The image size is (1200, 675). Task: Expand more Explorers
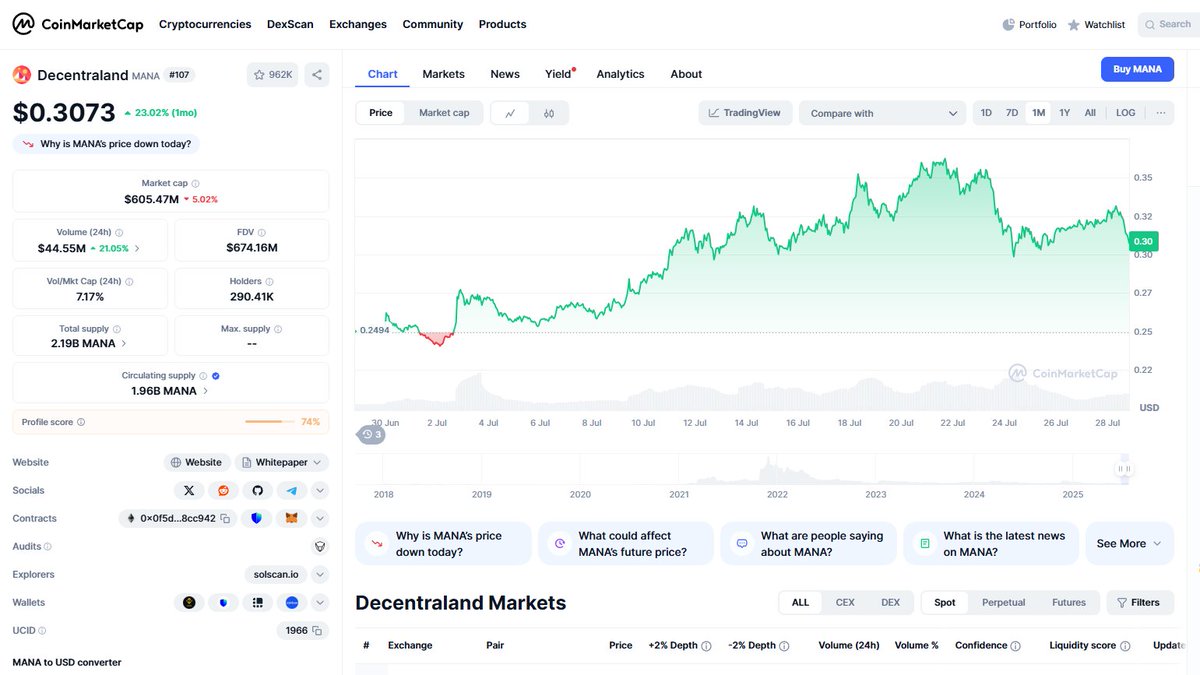[x=320, y=575]
